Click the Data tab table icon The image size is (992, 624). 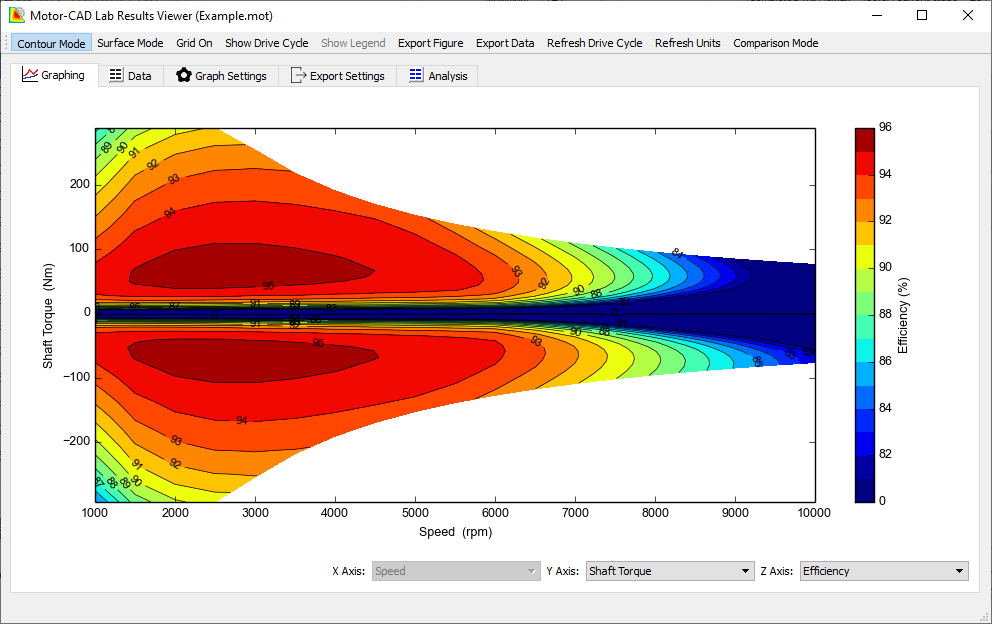click(x=116, y=75)
